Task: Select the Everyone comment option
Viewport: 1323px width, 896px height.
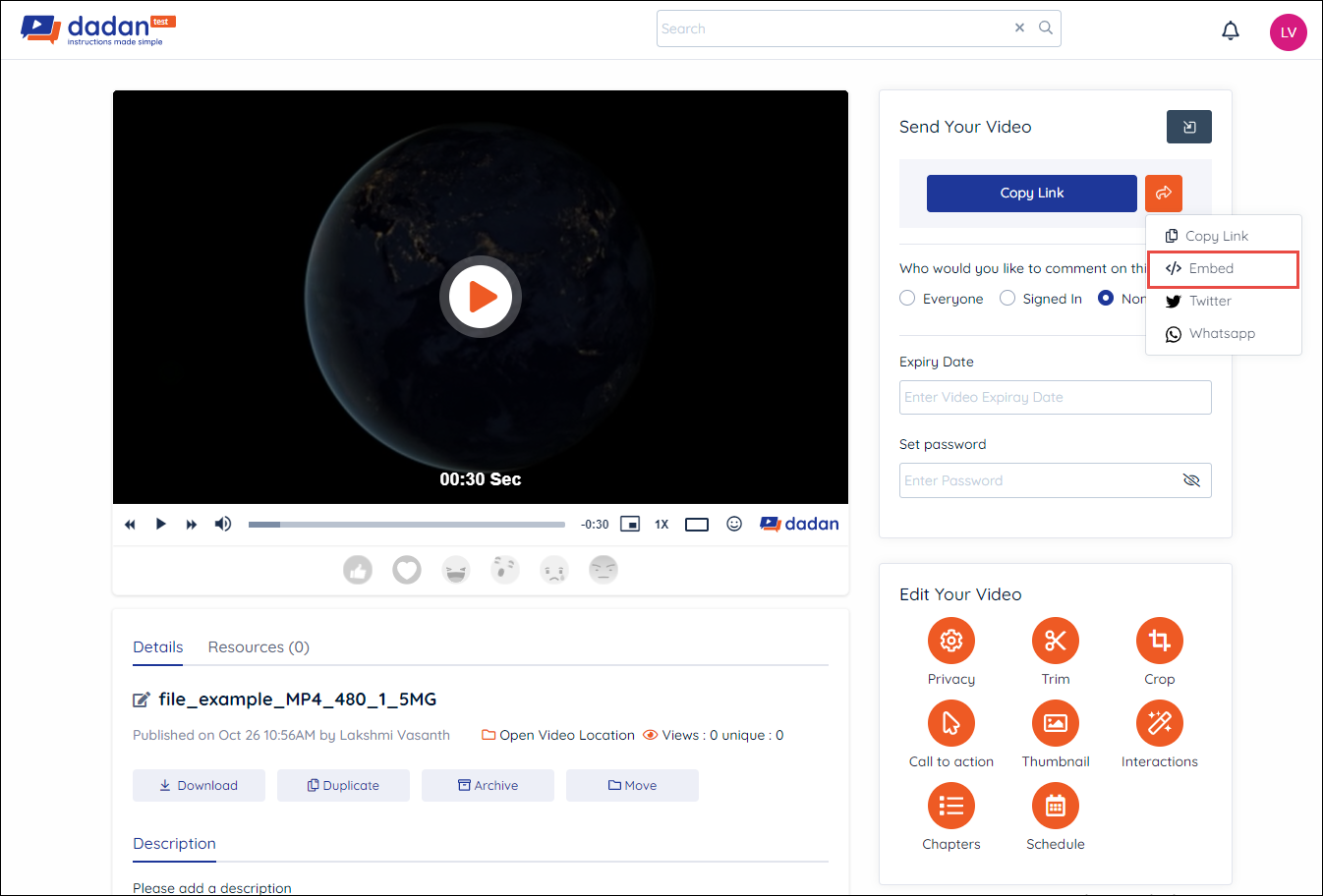Action: click(907, 299)
